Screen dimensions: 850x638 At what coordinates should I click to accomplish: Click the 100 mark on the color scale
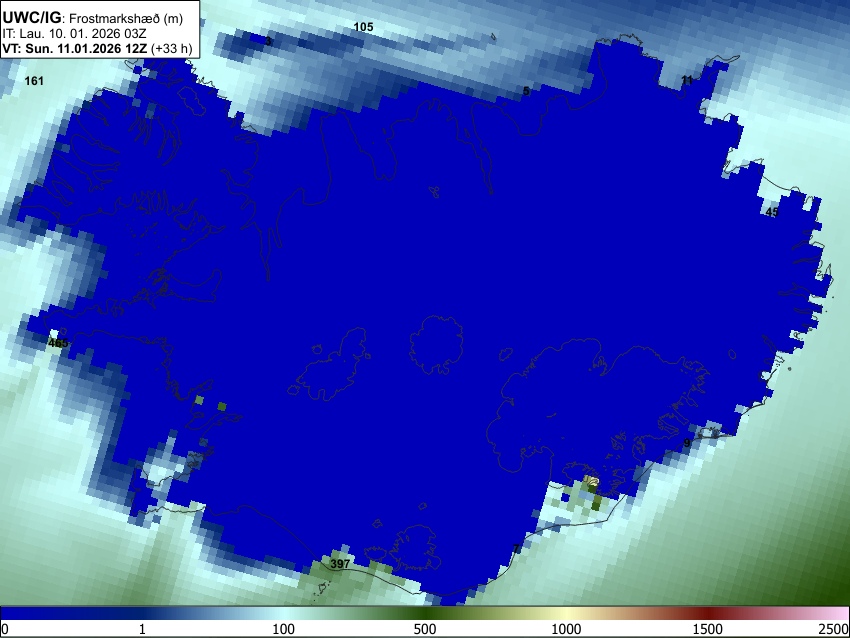click(283, 629)
